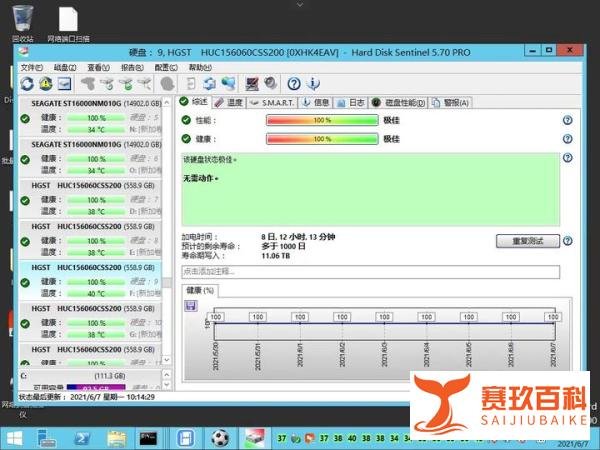The width and height of the screenshot is (600, 450).
Task: Click disk list scrollbar down arrow
Action: coord(167,360)
